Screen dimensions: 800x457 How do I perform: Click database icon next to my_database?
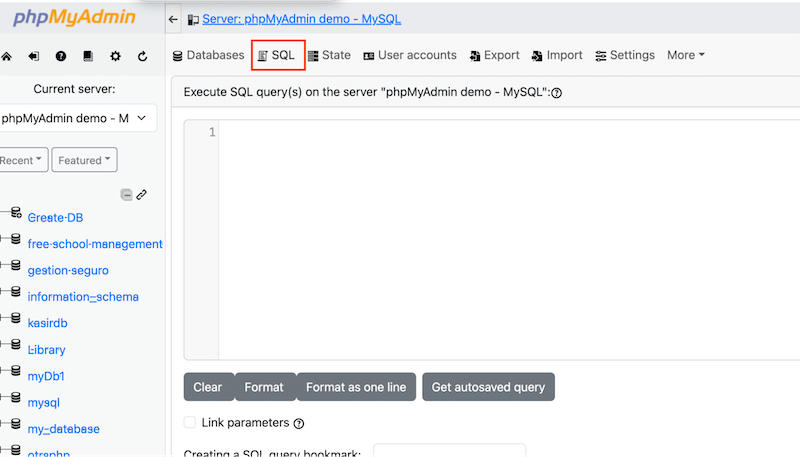point(16,423)
